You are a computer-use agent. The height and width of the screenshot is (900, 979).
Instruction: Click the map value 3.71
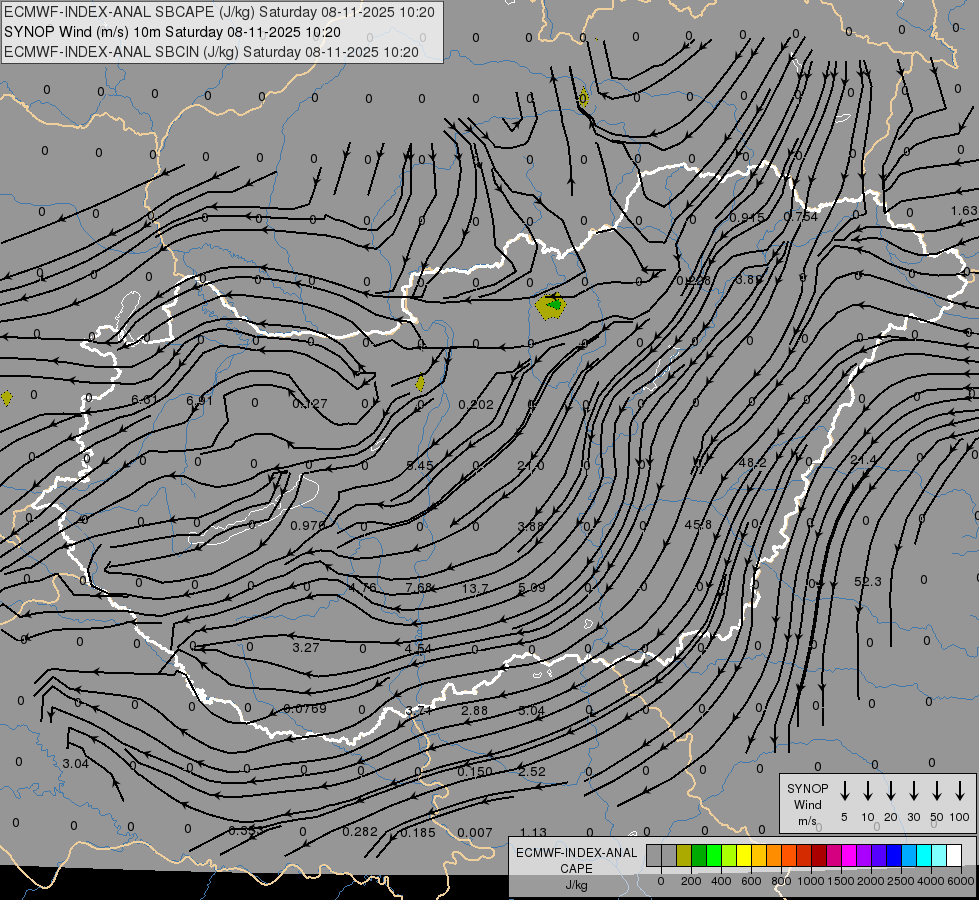click(x=418, y=711)
